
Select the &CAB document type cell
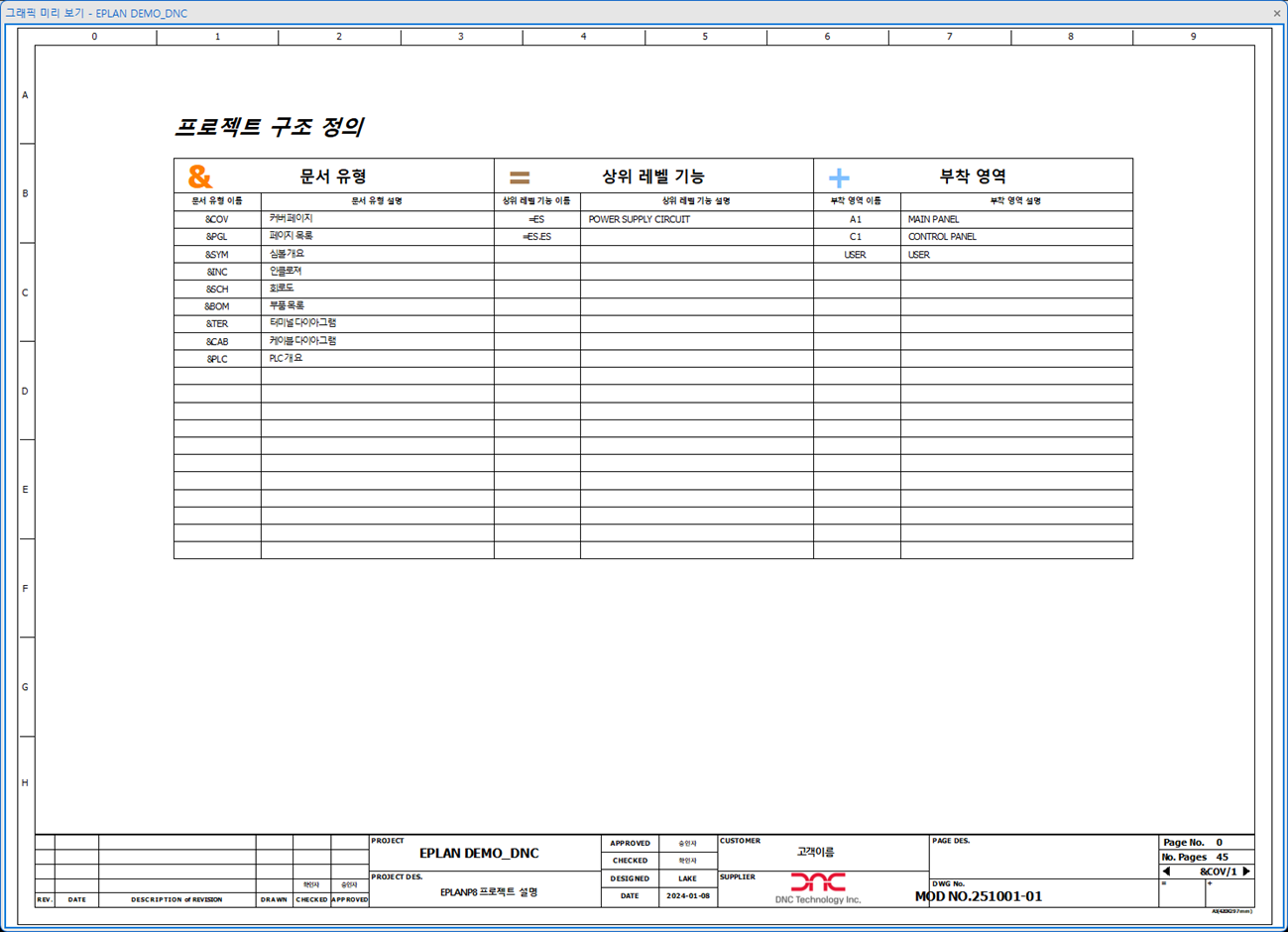click(217, 342)
